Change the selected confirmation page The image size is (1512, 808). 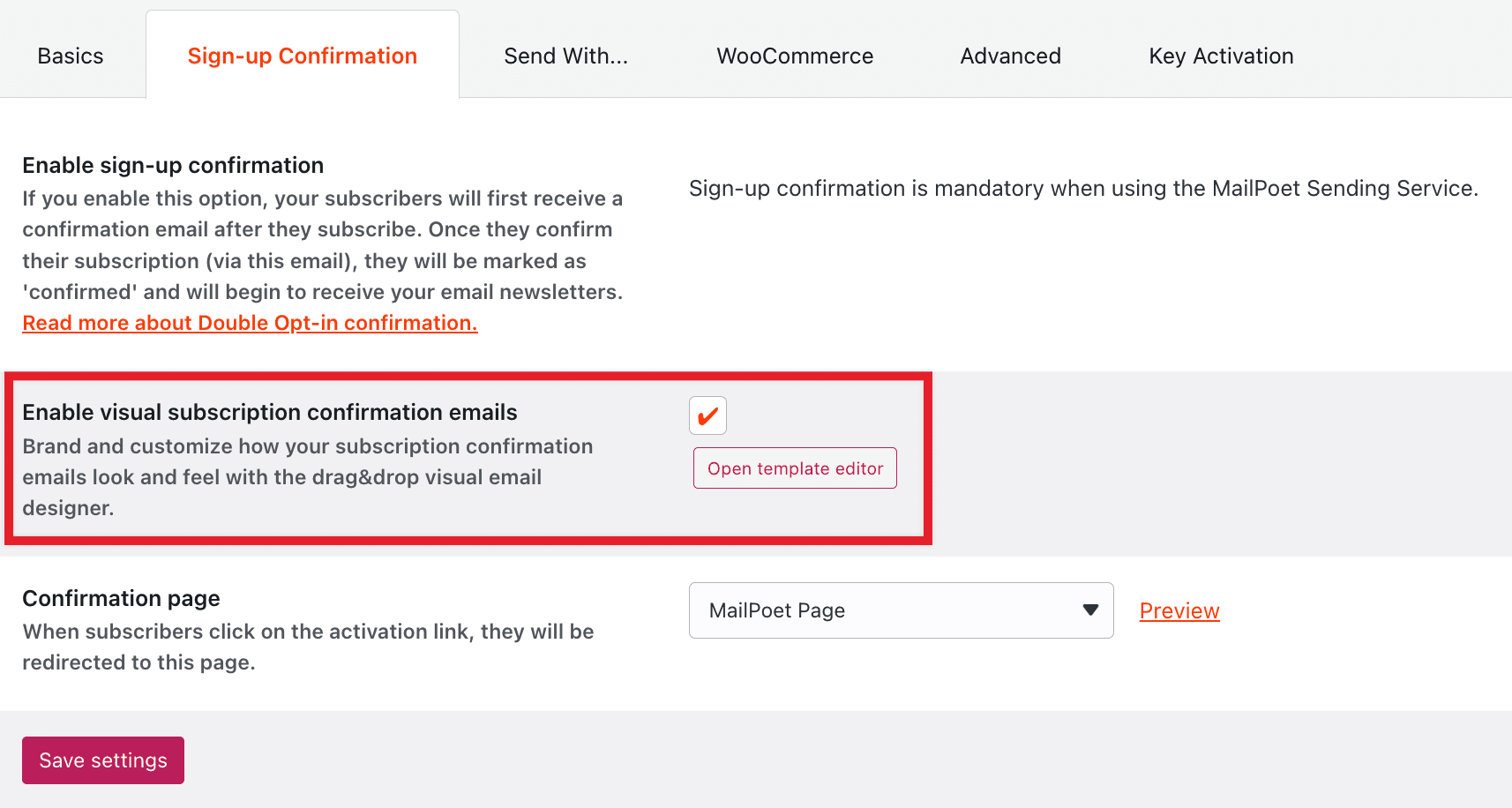pyautogui.click(x=900, y=610)
